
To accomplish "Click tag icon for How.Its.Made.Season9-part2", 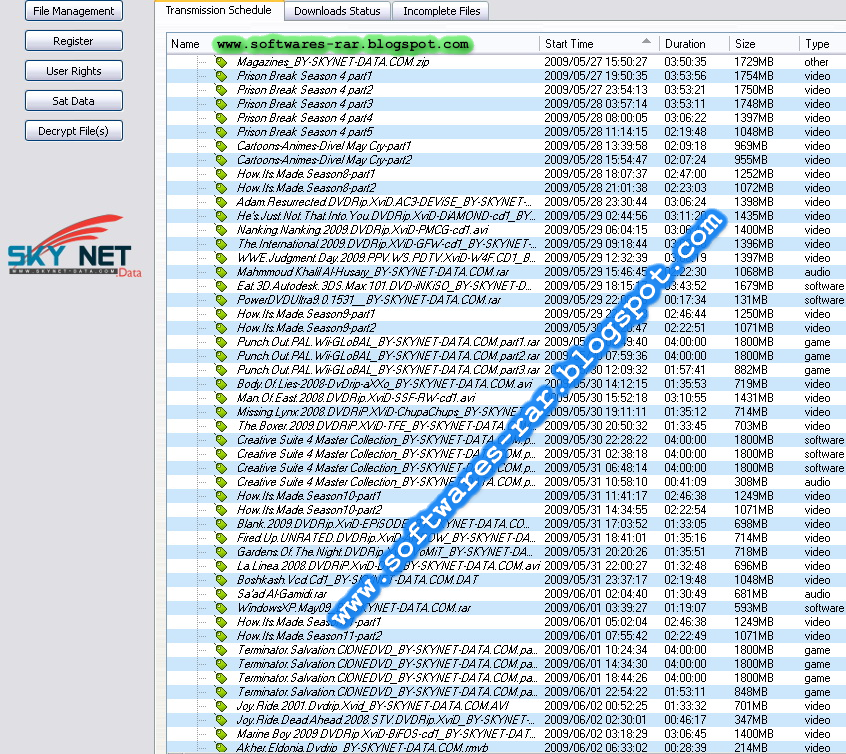I will [221, 329].
